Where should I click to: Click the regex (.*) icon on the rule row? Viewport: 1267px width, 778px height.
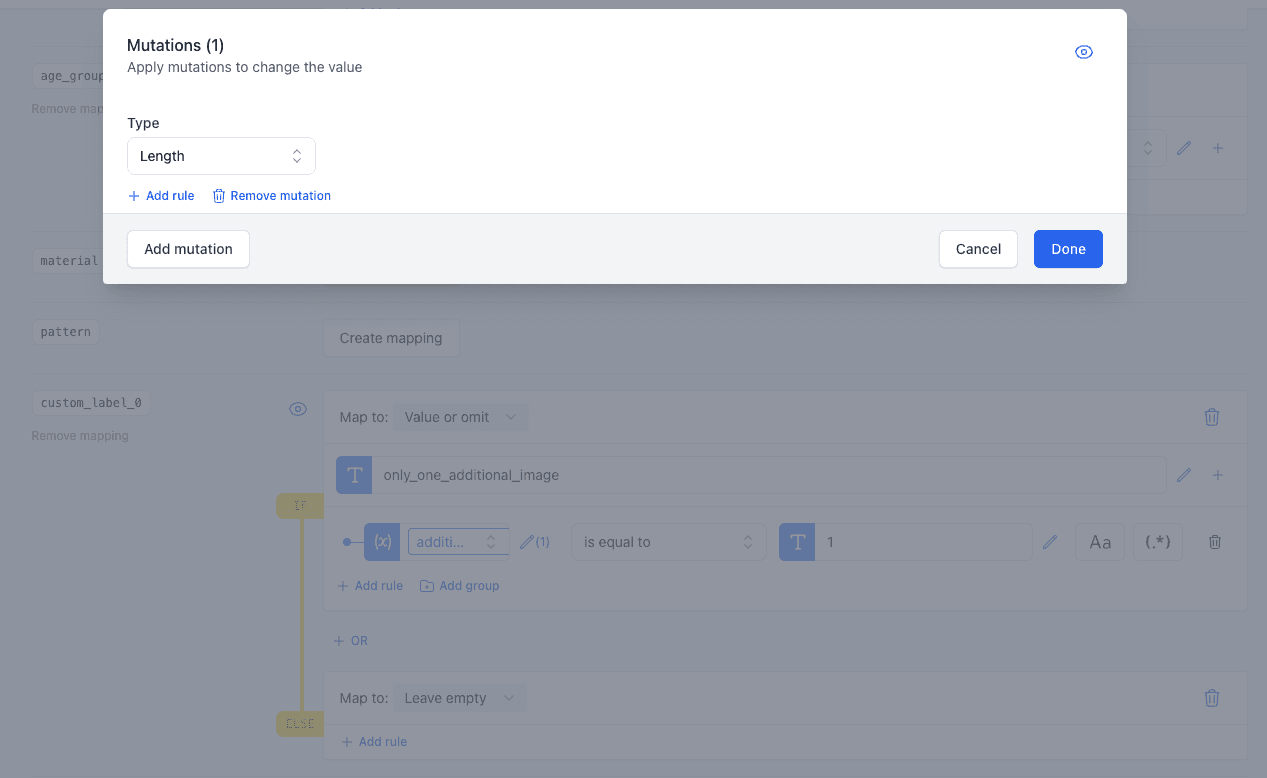pyautogui.click(x=1157, y=541)
